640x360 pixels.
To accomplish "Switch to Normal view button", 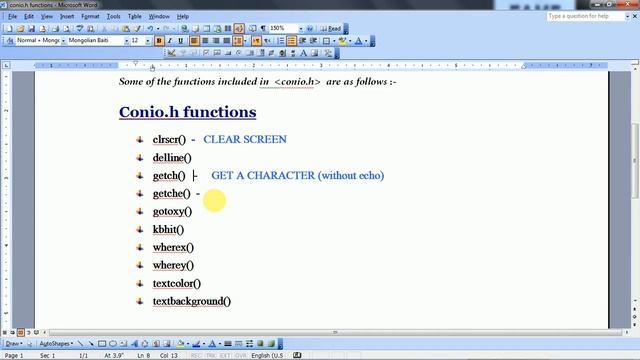I will [x=4, y=333].
